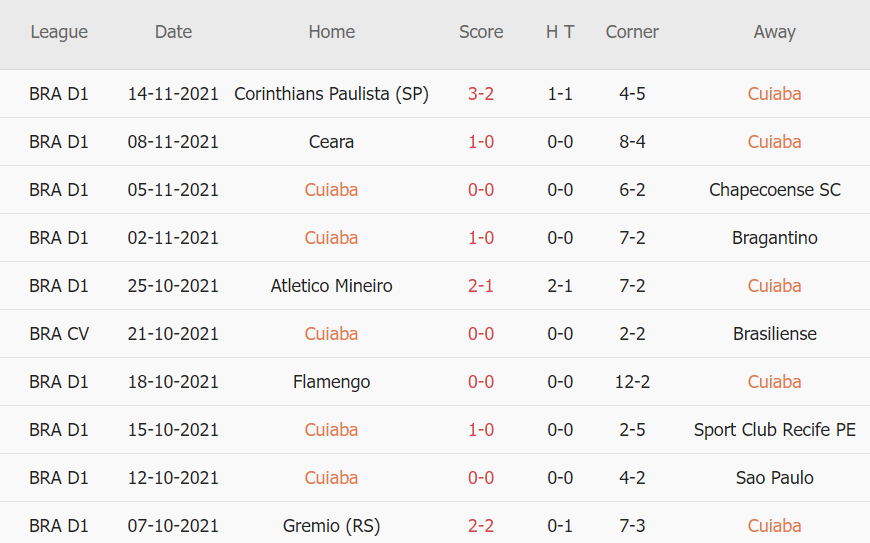Open the Gremio (RS) team link
Viewport: 870px width, 543px height.
(331, 526)
